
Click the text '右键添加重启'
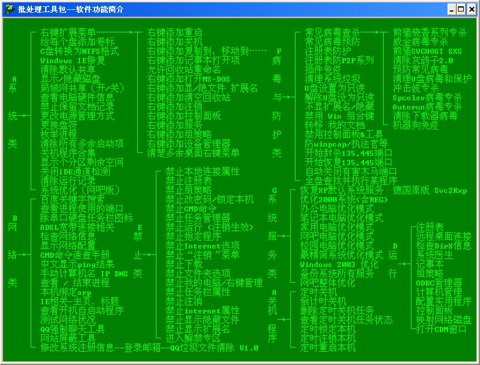tap(175, 33)
